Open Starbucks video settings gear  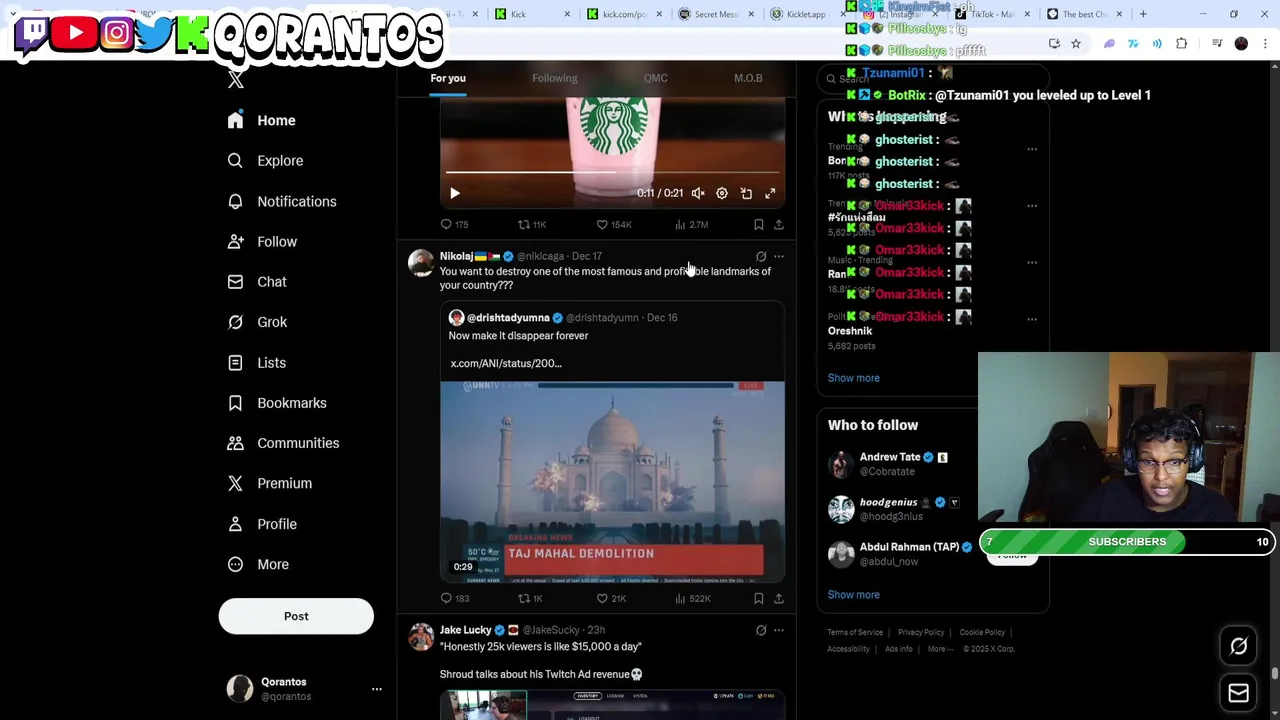(x=722, y=193)
